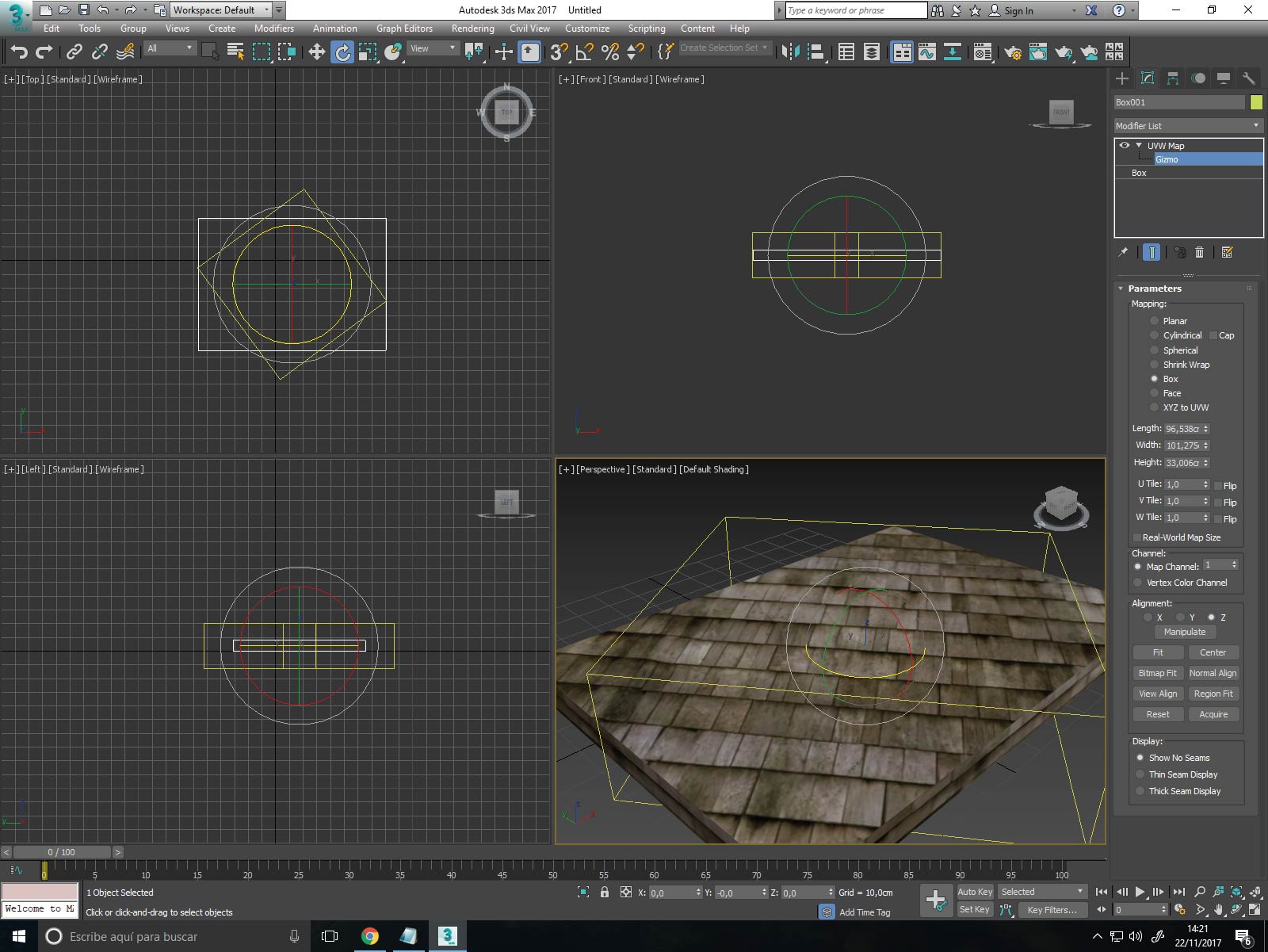The image size is (1268, 952).
Task: Open the Material Editor icon
Action: (983, 52)
